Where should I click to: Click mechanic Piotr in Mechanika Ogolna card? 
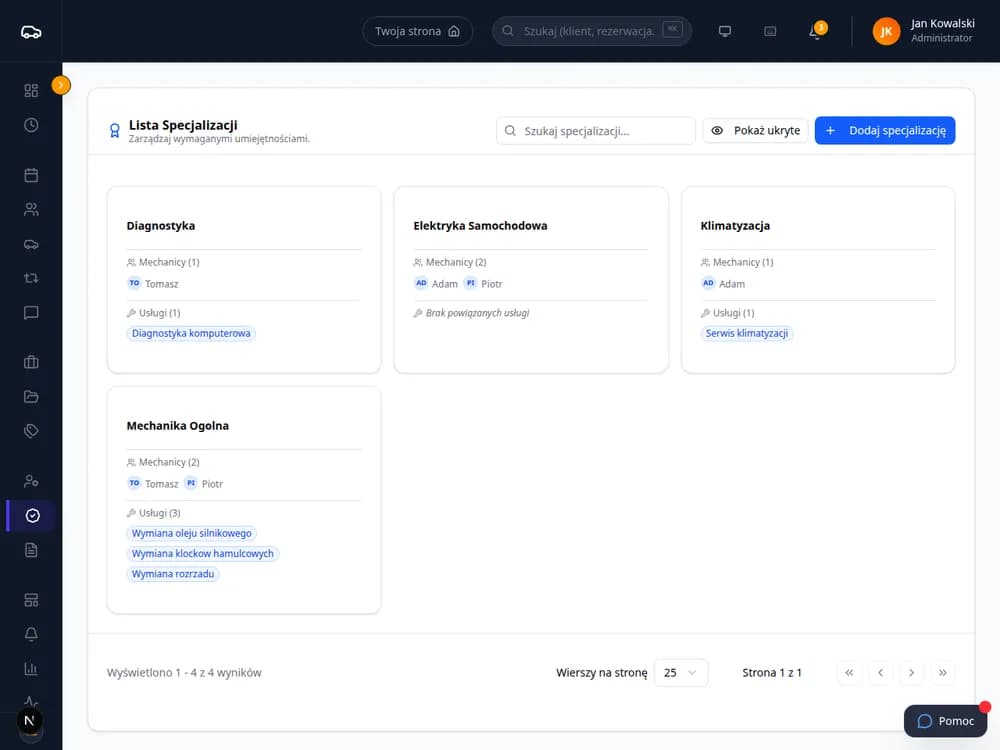click(204, 483)
